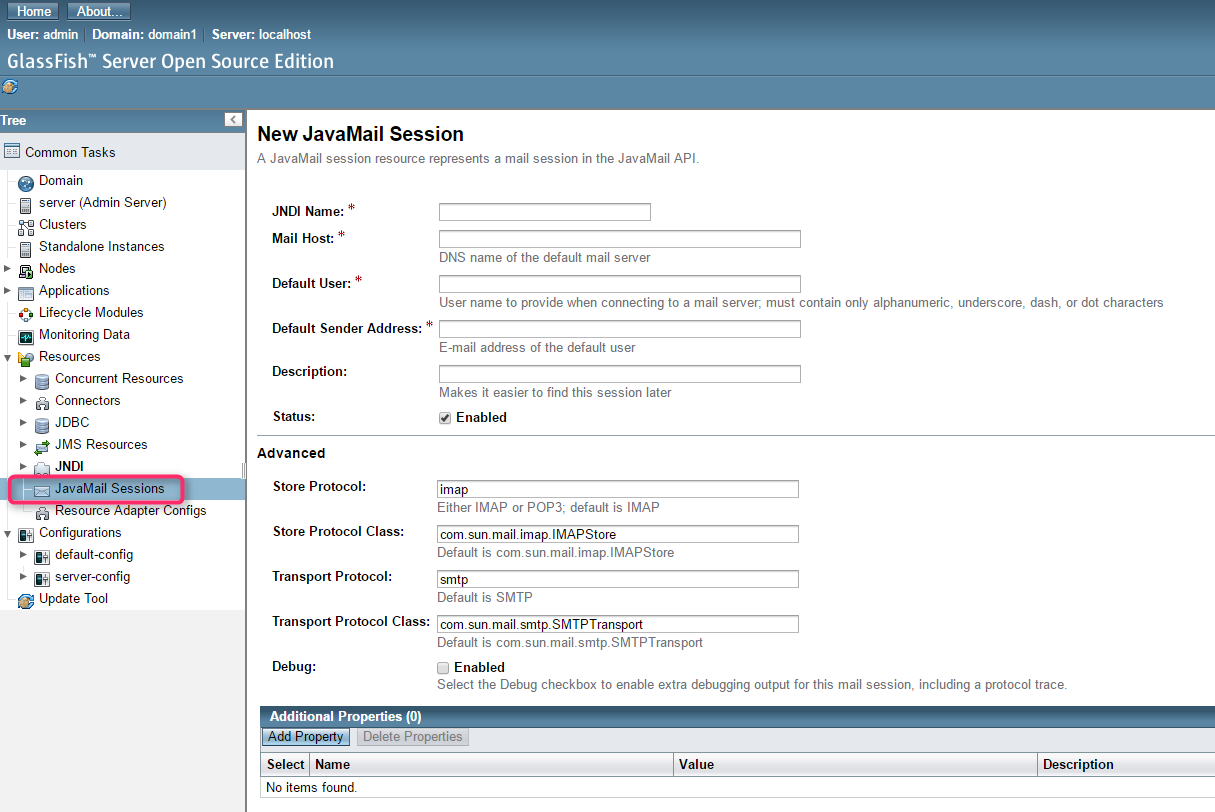
Task: Click inside the JNDI Name field
Action: (x=543, y=211)
